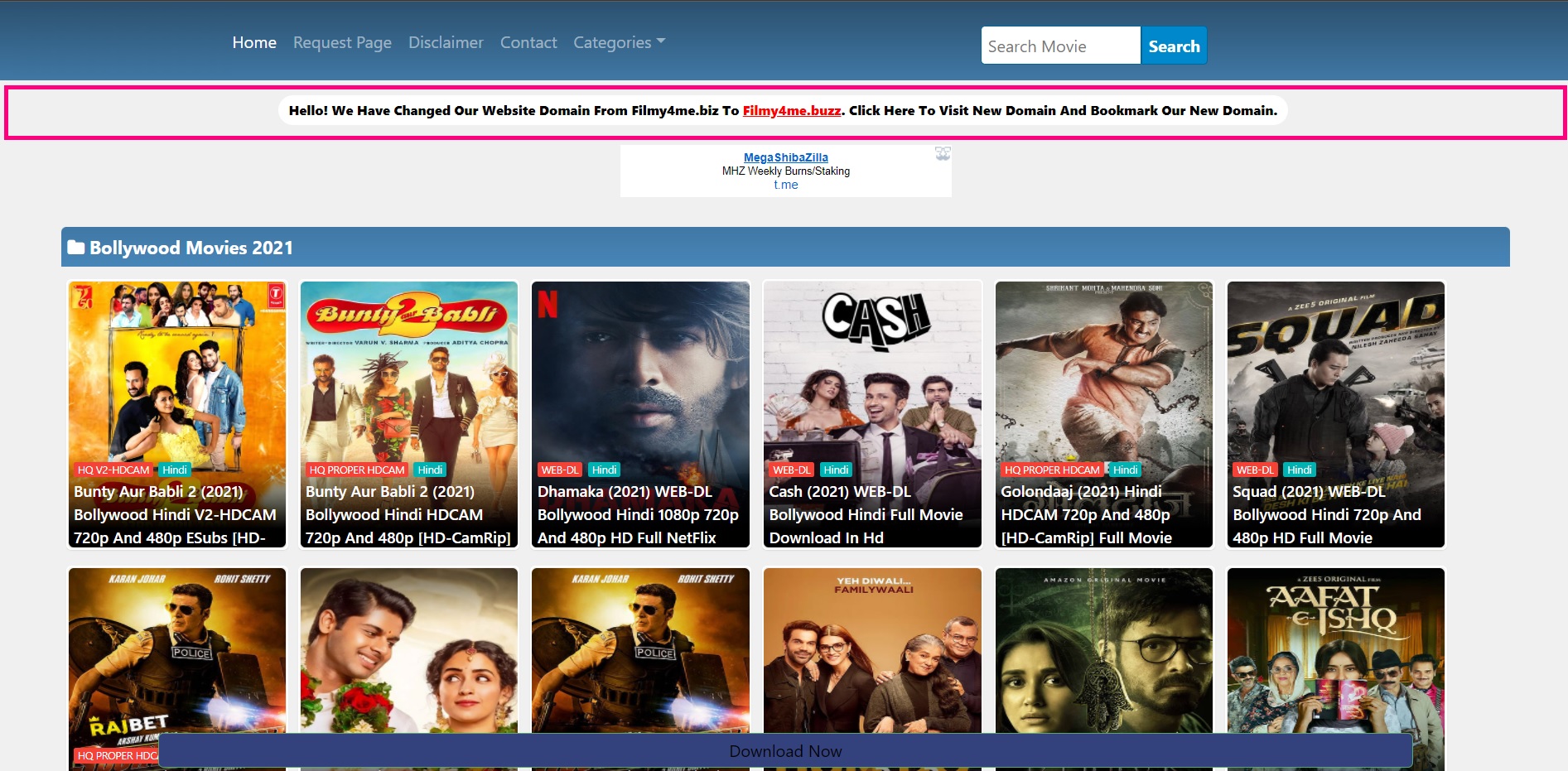1568x771 pixels.
Task: Expand the Categories dropdown menu
Action: pyautogui.click(x=619, y=42)
